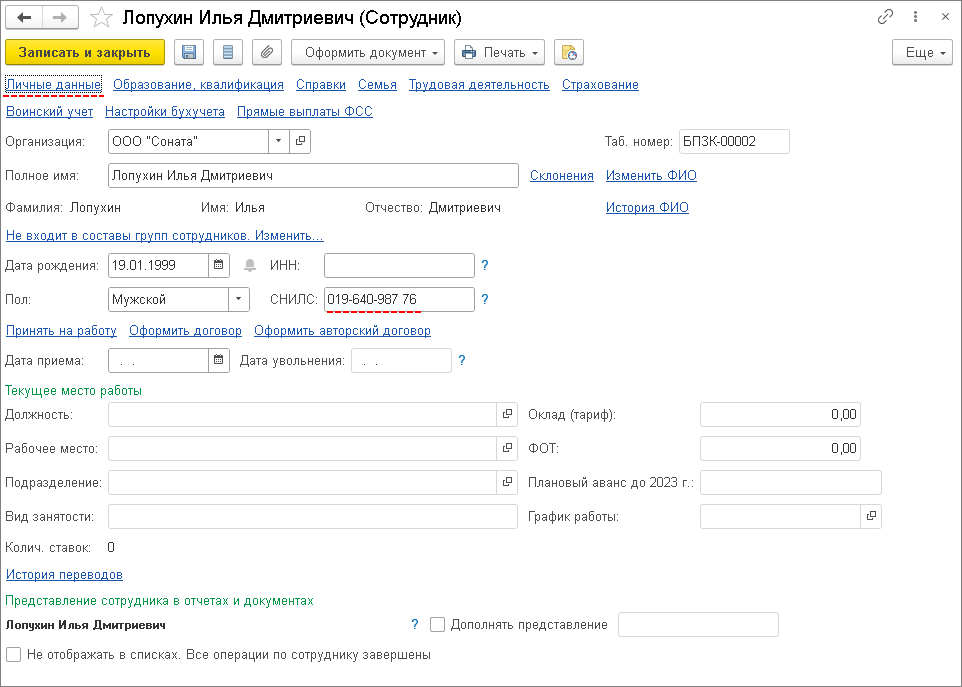Check 'Не отображать в списках' option

[13, 655]
